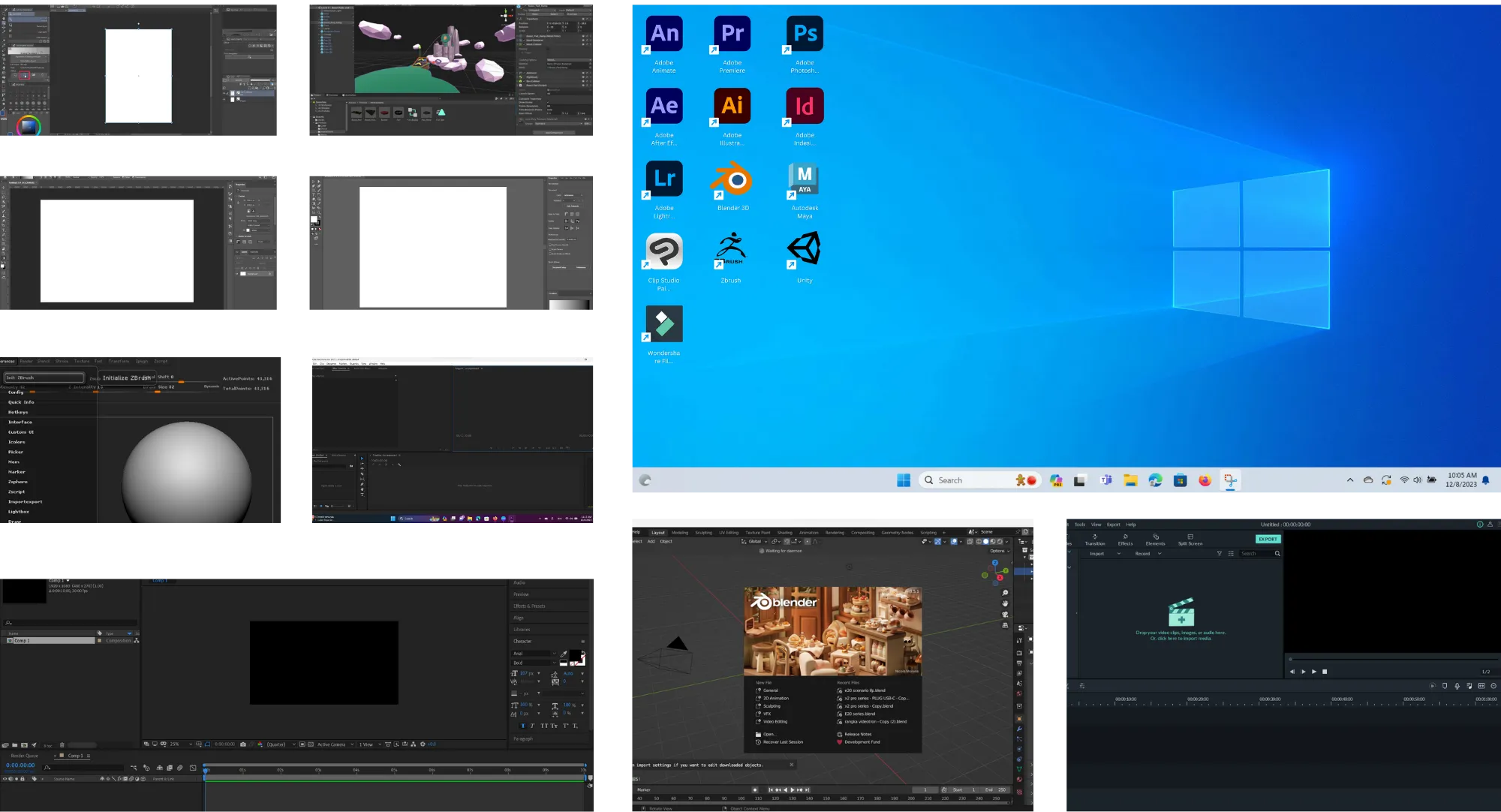Click the Character panel text fill color swatch

point(574,656)
